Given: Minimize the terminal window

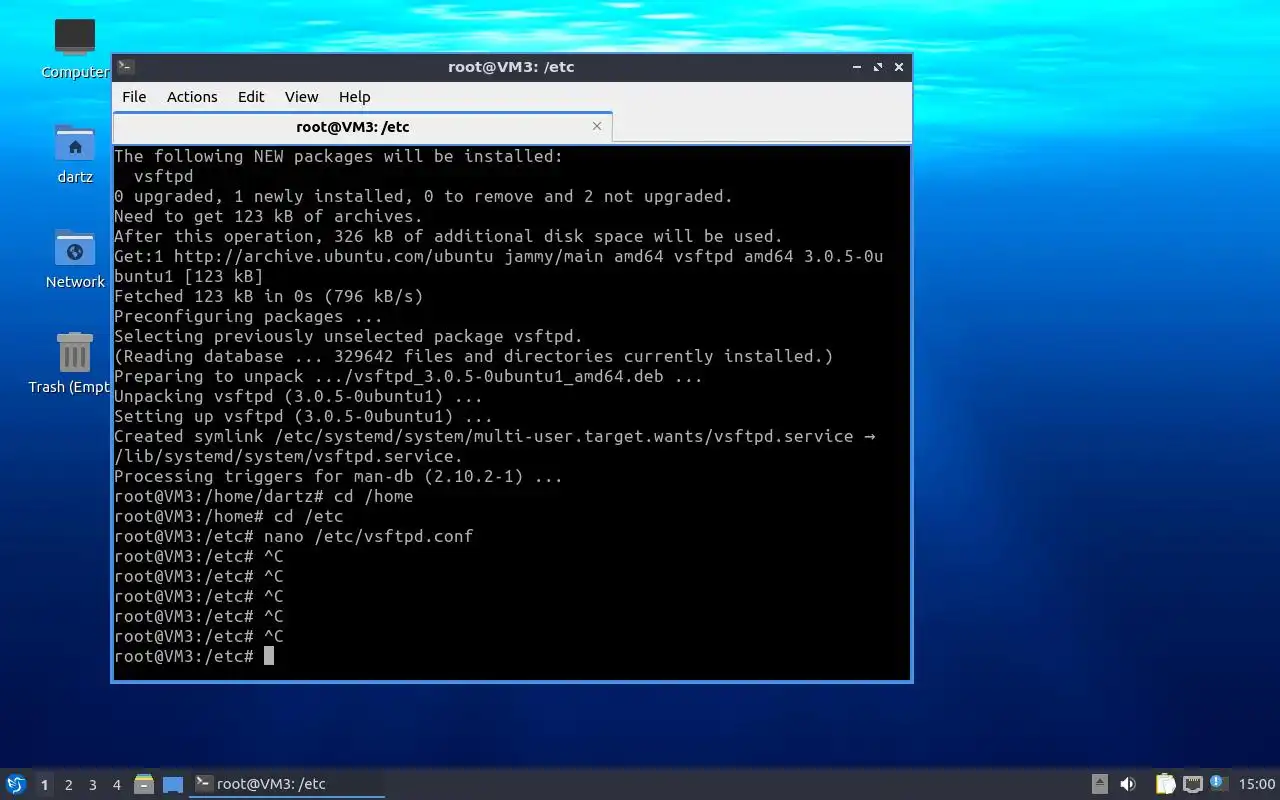Looking at the screenshot, I should click(x=857, y=67).
